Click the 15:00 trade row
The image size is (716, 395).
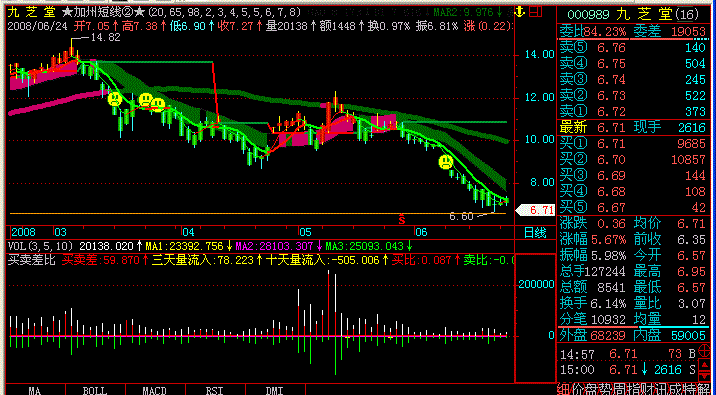tap(628, 370)
